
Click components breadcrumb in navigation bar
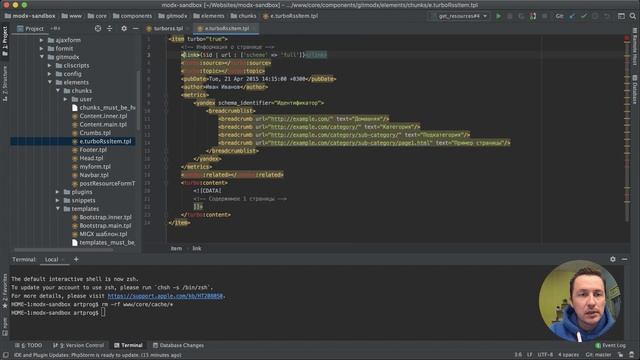point(132,16)
